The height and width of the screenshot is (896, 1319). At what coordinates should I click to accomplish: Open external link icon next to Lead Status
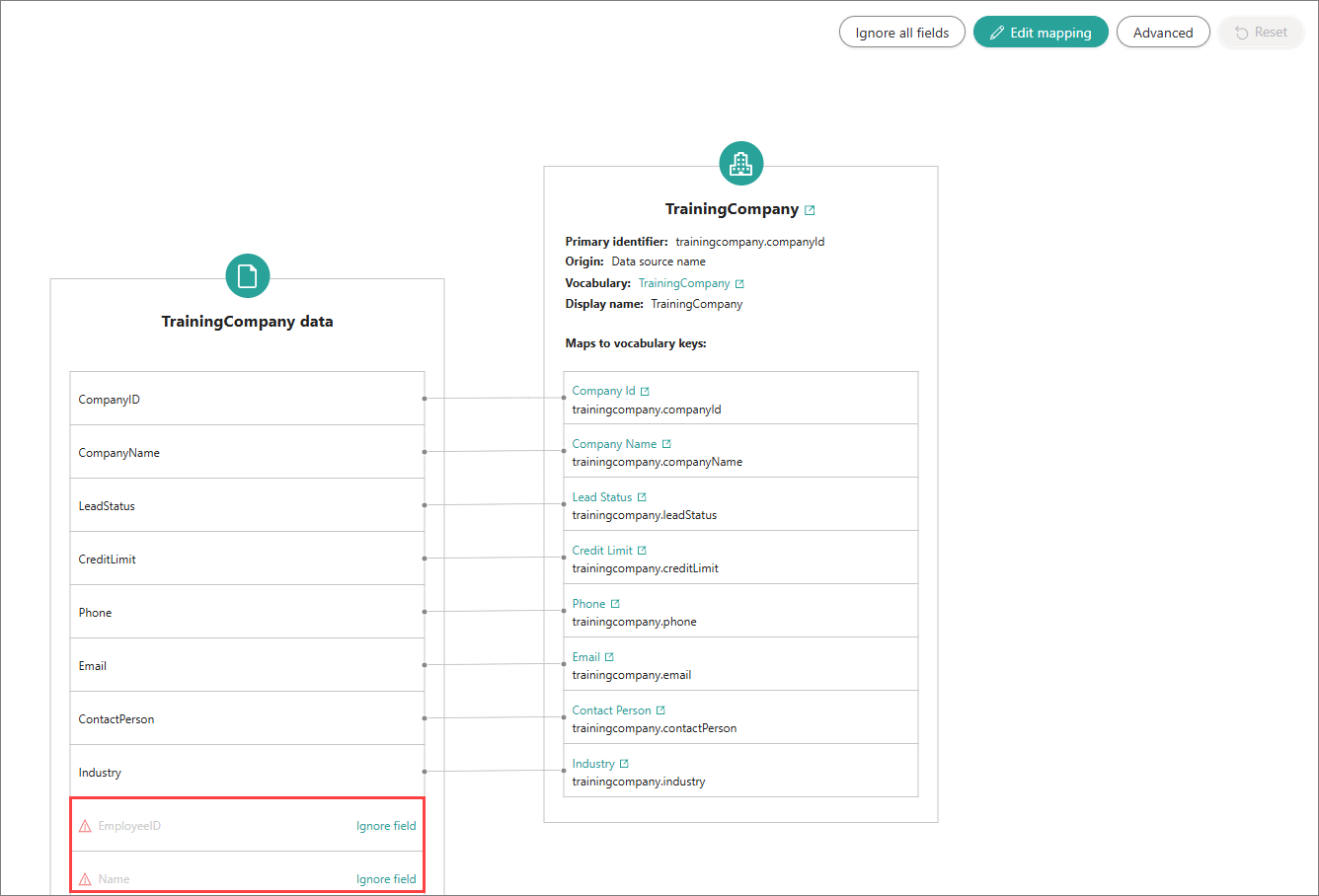[642, 497]
